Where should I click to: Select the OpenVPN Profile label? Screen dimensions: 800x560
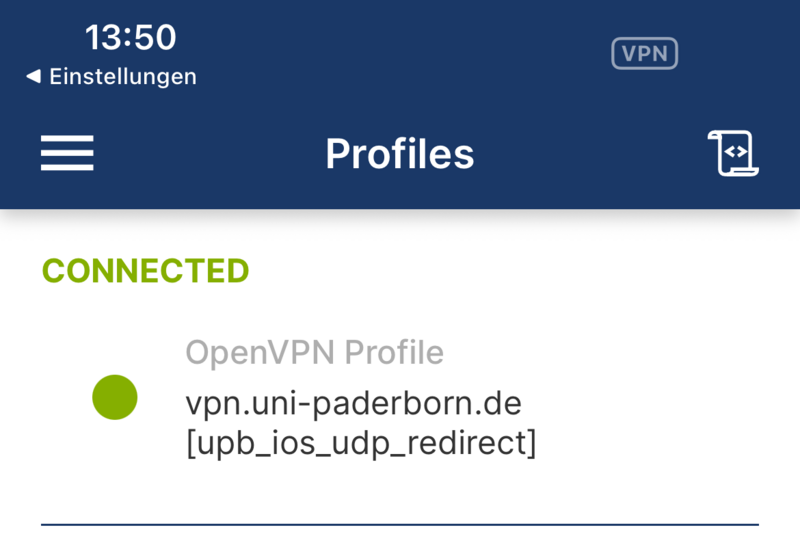(x=314, y=352)
